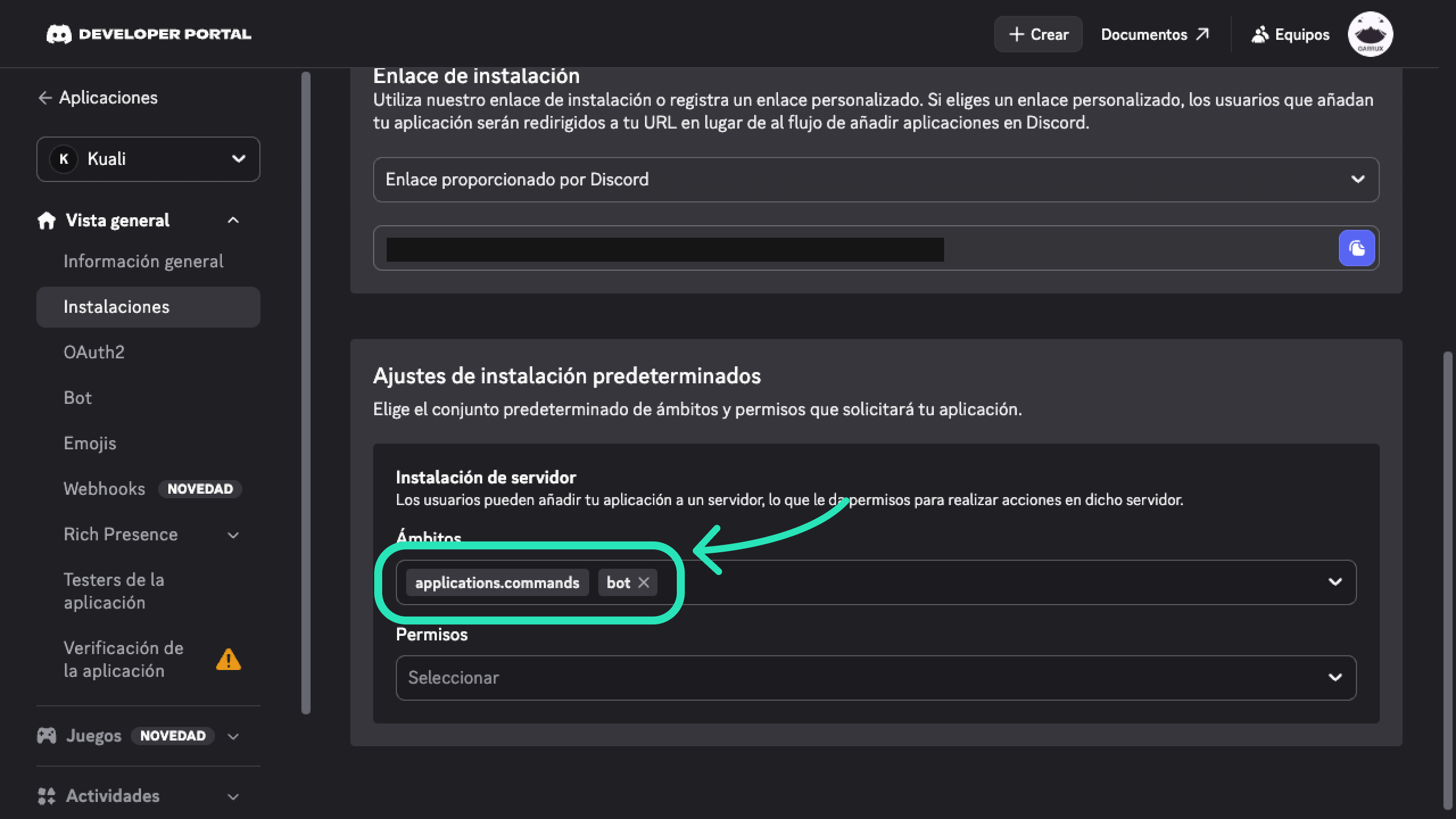The width and height of the screenshot is (1456, 819).
Task: Open the Permisos Seleccionar dropdown
Action: 876,678
